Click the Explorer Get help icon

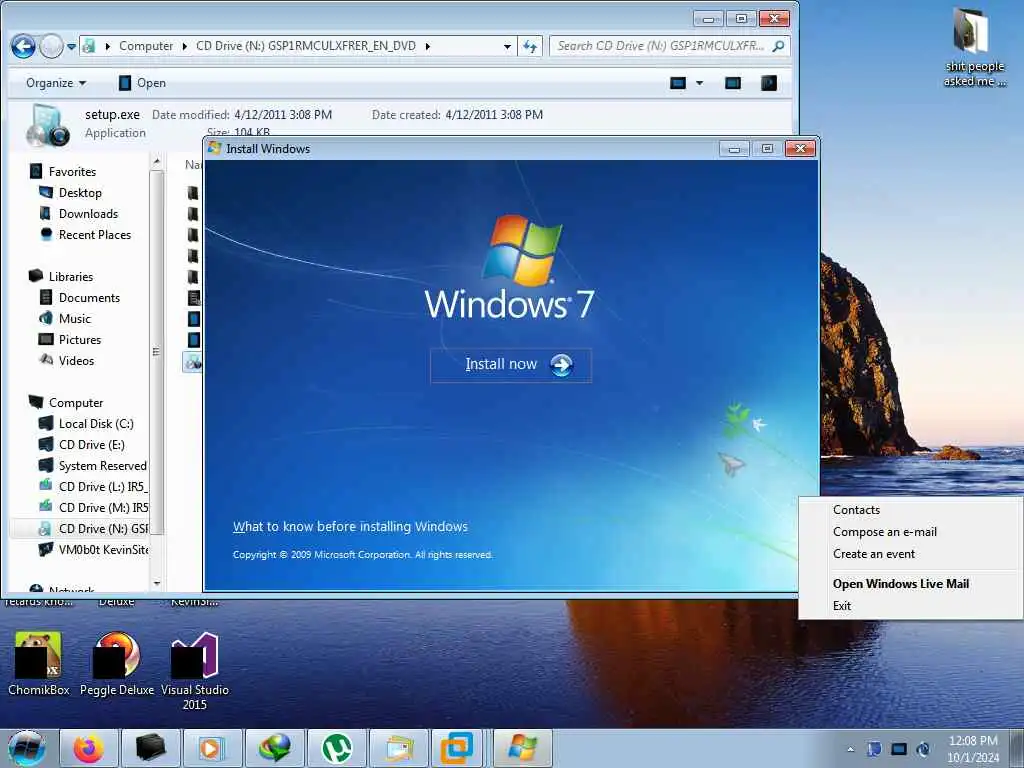point(769,83)
